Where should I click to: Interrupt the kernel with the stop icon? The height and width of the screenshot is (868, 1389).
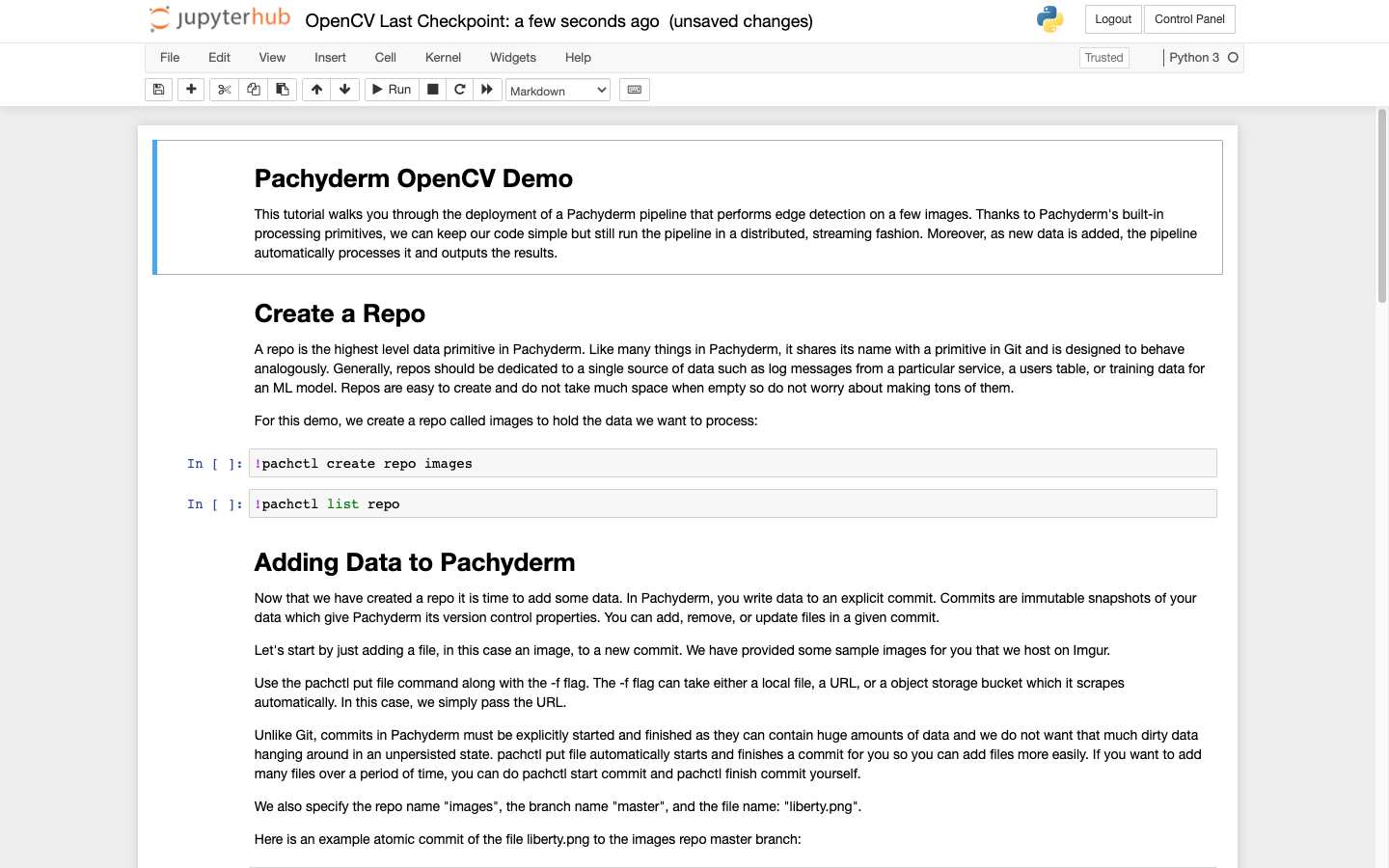tap(433, 90)
